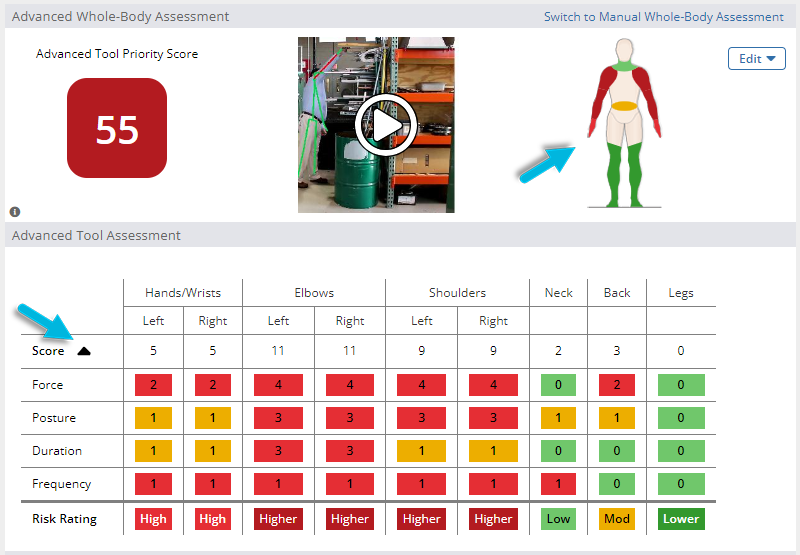Screen dimensions: 800x555
Task: Click the Frequency row label
Action: (x=61, y=484)
